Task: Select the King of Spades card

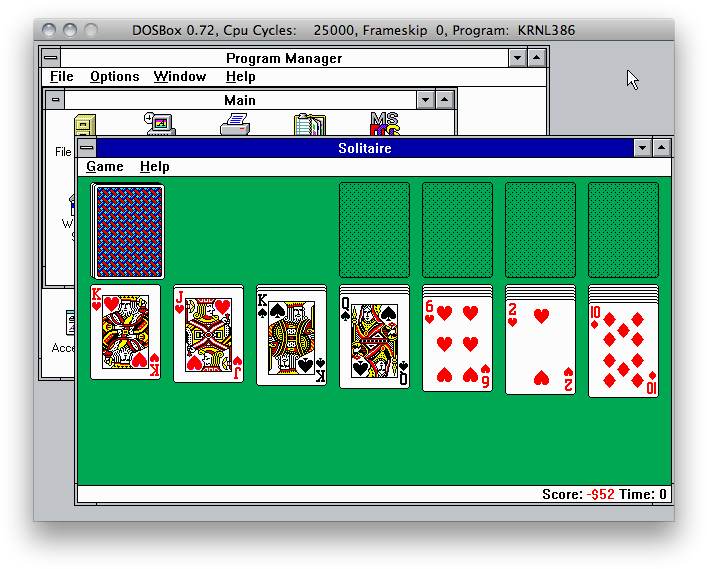Action: tap(292, 337)
